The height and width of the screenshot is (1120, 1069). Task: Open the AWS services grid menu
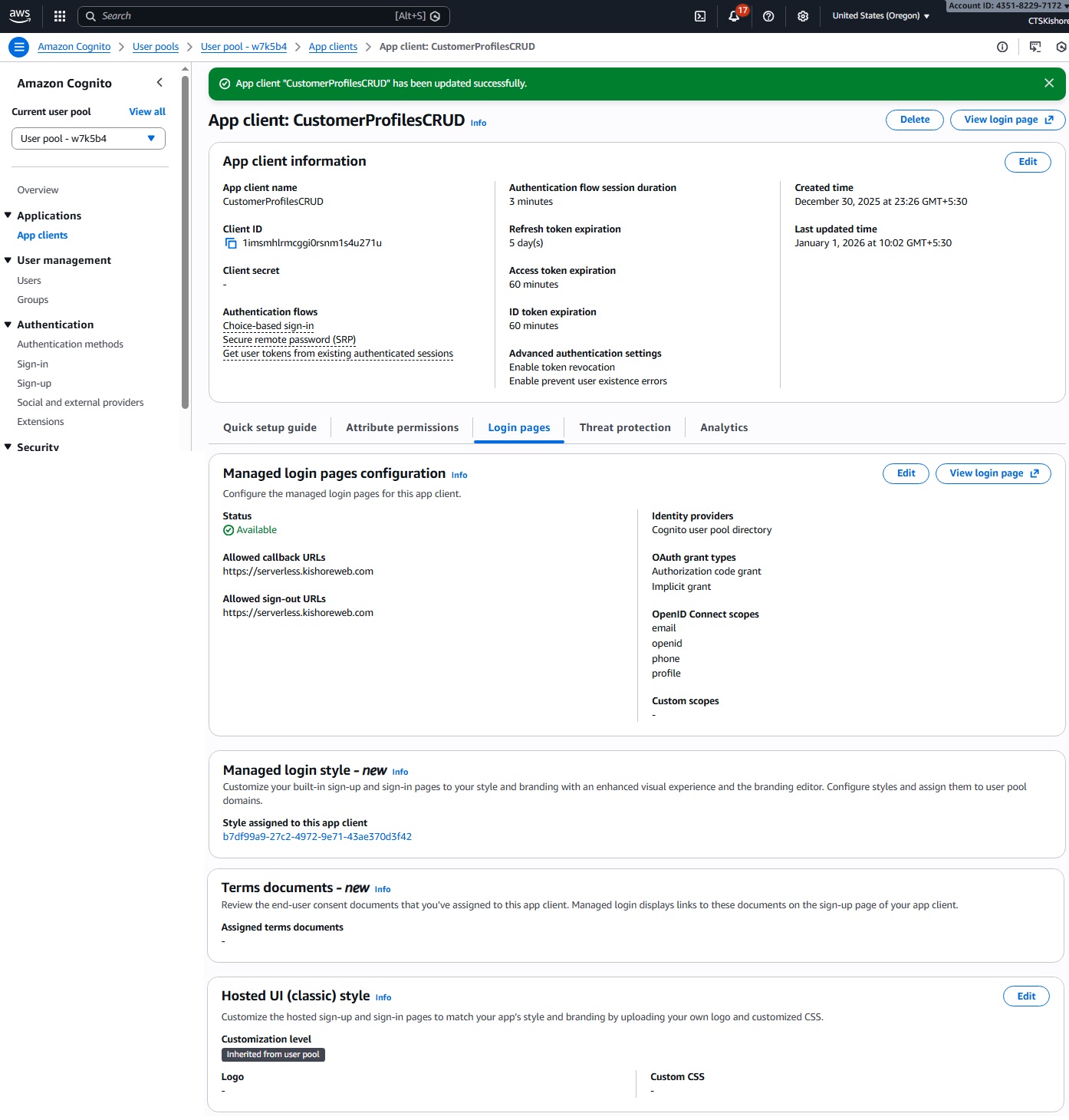(x=60, y=16)
